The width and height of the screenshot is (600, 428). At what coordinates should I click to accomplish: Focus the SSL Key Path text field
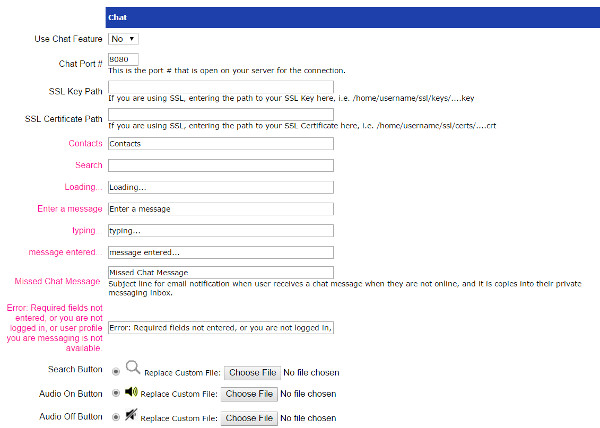[219, 88]
